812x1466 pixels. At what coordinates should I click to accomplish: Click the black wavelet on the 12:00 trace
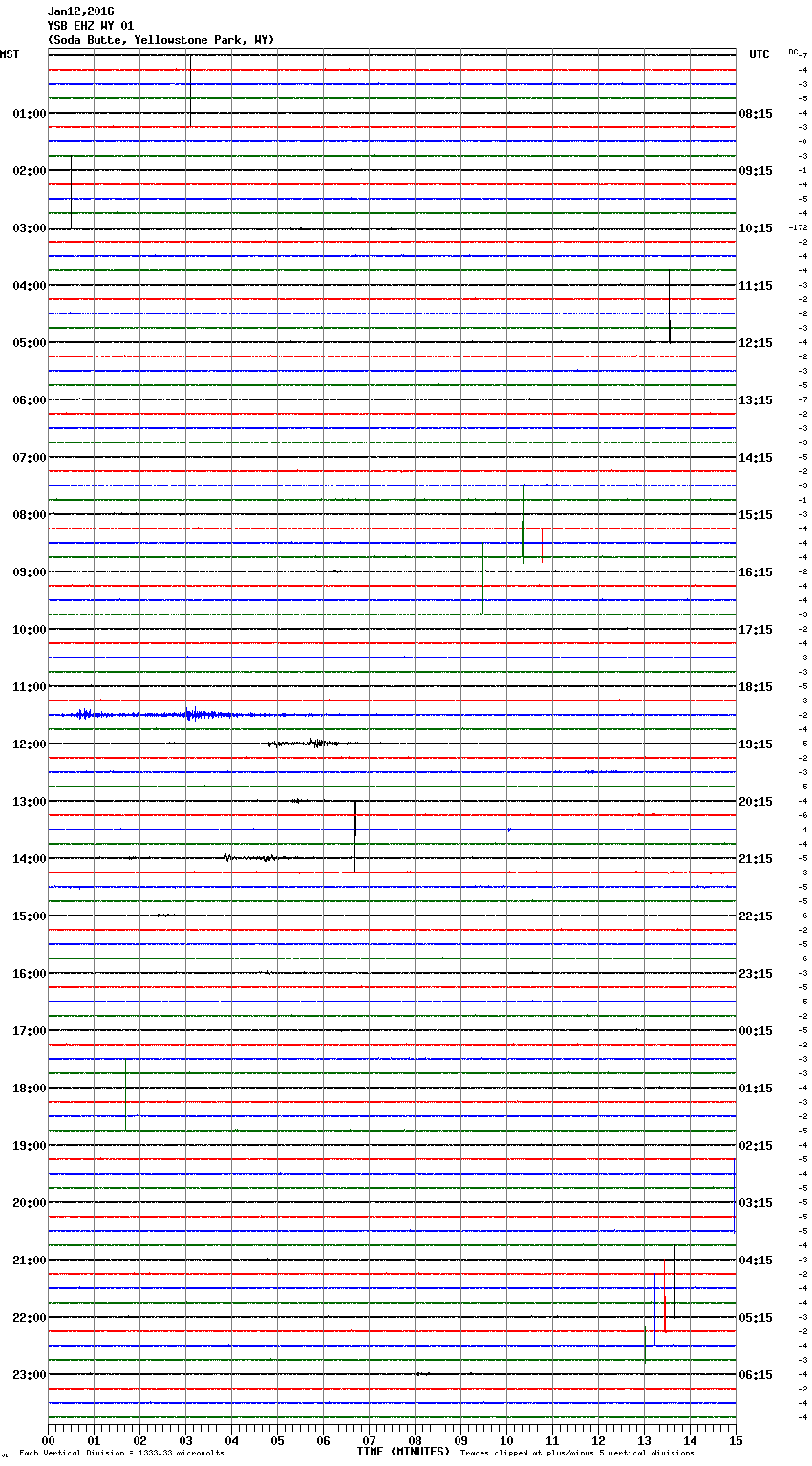(x=315, y=743)
